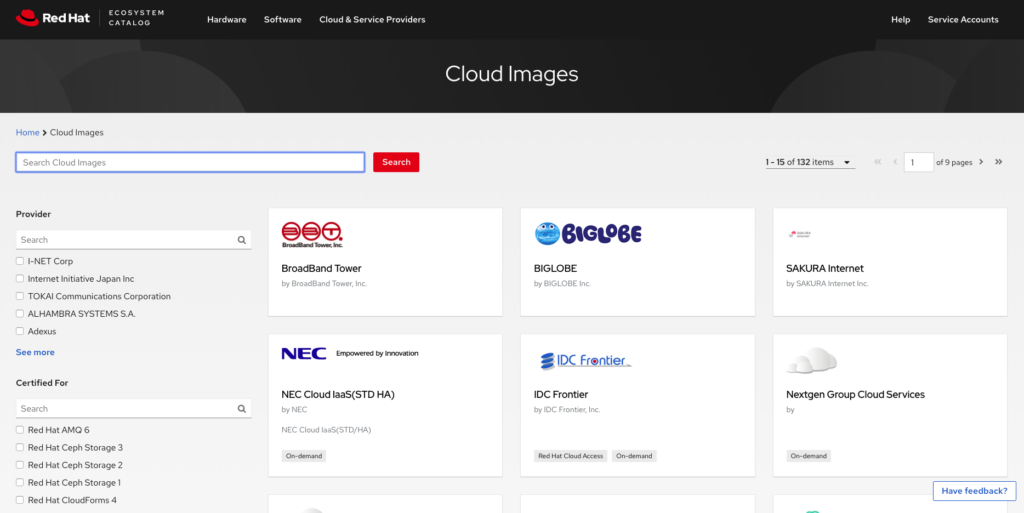Viewport: 1024px width, 513px height.
Task: Open the items-per-page dropdown
Action: pos(810,163)
